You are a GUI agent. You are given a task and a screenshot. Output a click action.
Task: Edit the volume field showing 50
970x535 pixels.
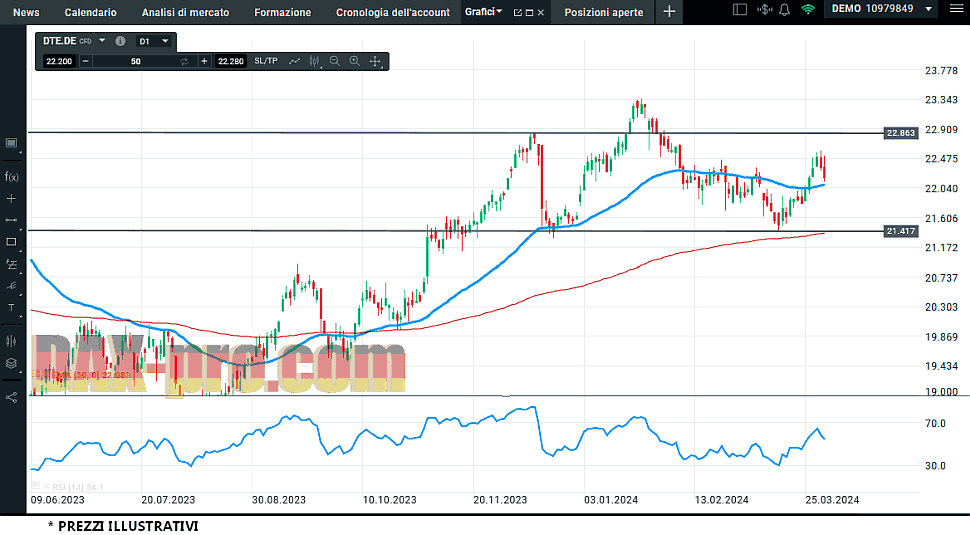click(135, 61)
